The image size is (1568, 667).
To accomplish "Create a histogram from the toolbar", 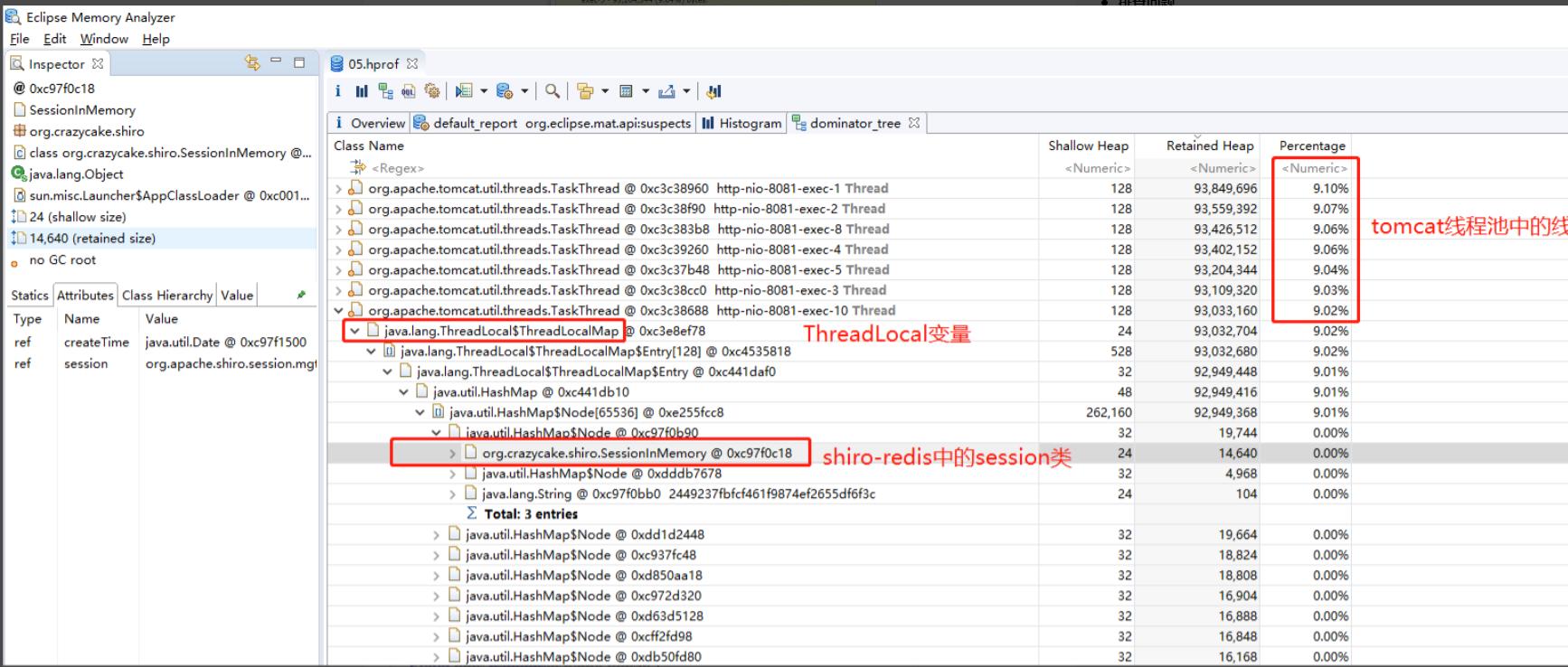I will (362, 91).
